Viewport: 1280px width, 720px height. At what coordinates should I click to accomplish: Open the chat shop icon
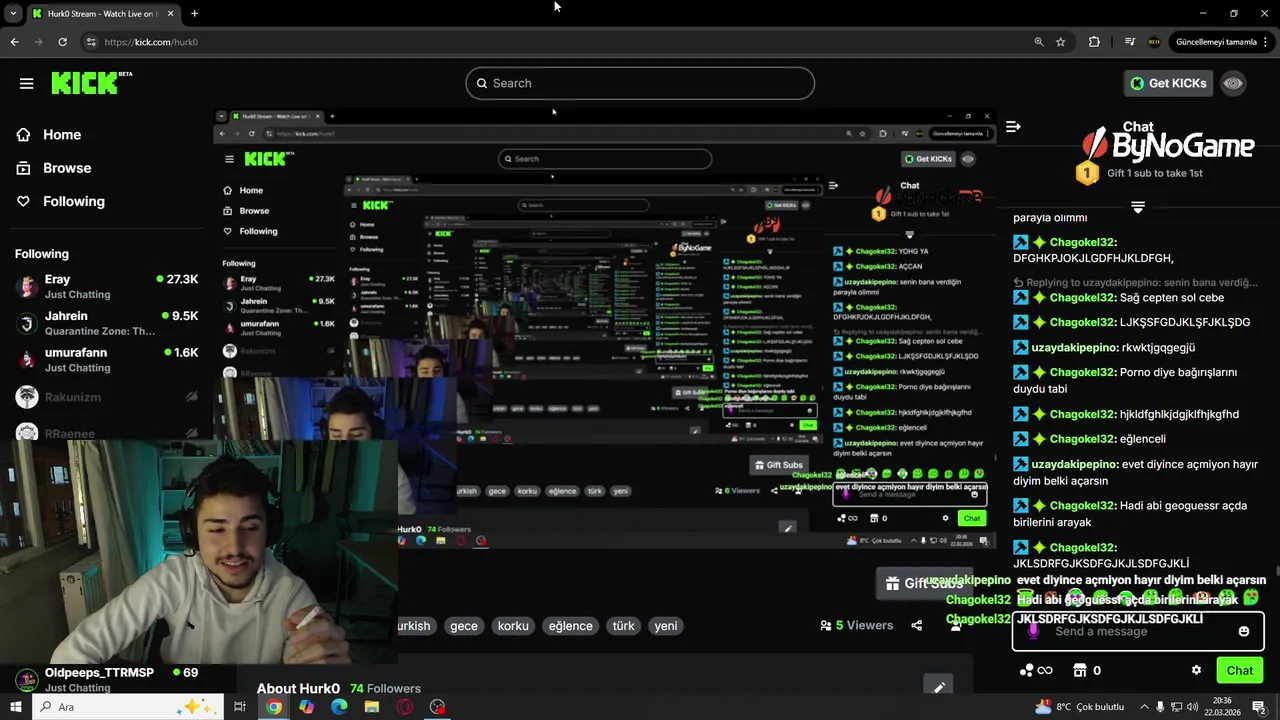click(x=1080, y=670)
